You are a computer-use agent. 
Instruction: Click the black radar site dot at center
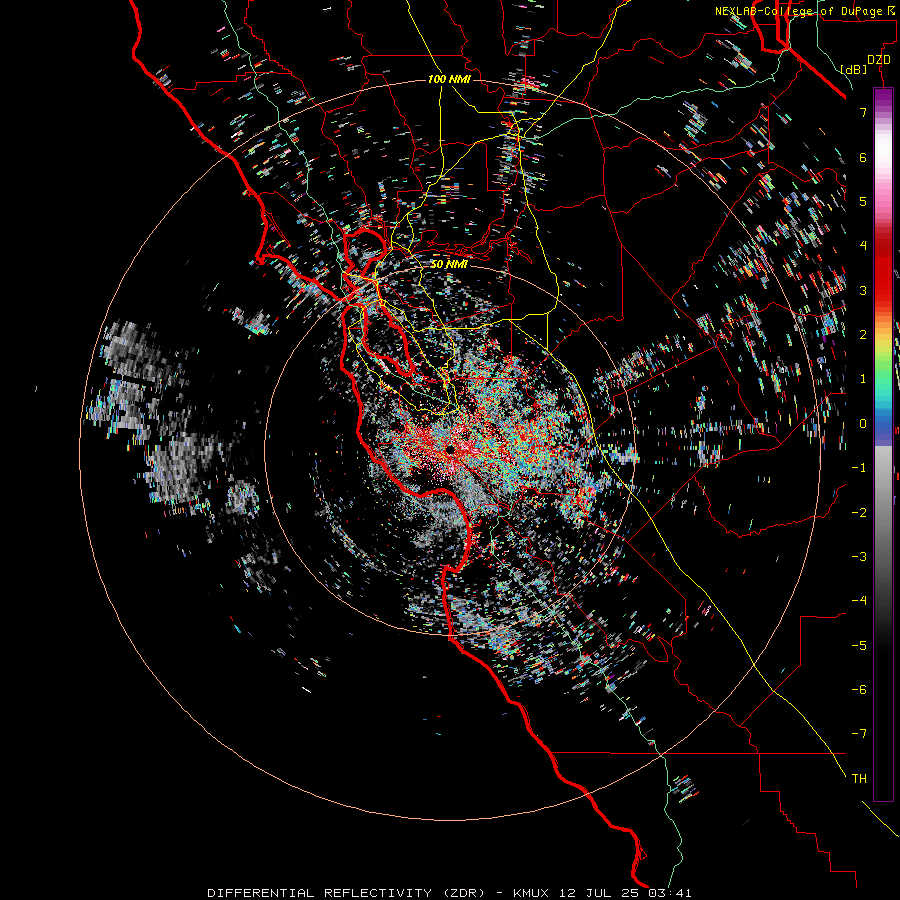pos(450,449)
